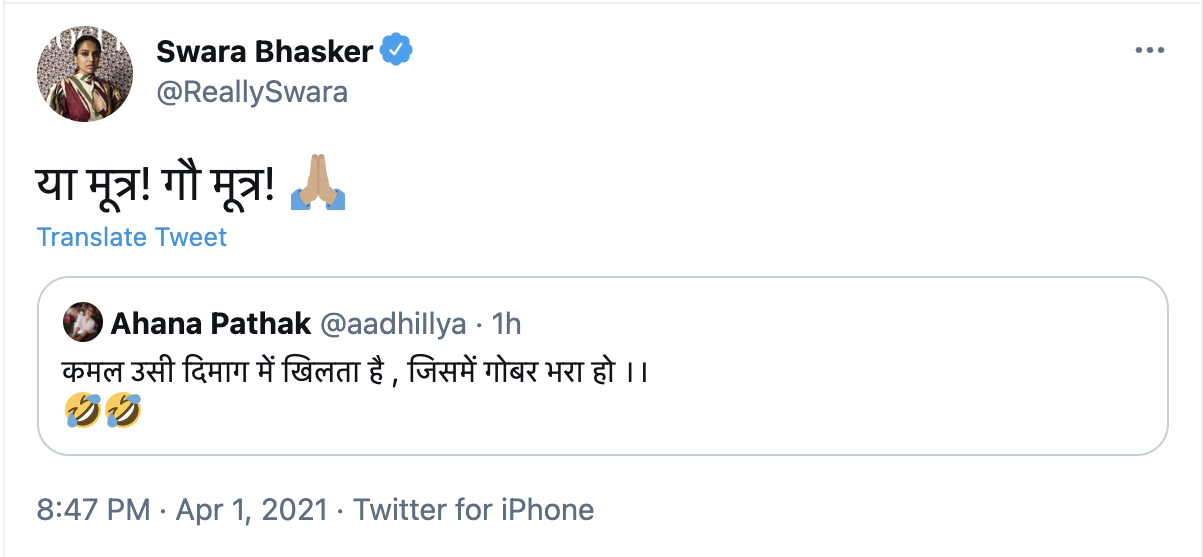Click the Twitter for iPhone source link
The image size is (1203, 557).
474,510
